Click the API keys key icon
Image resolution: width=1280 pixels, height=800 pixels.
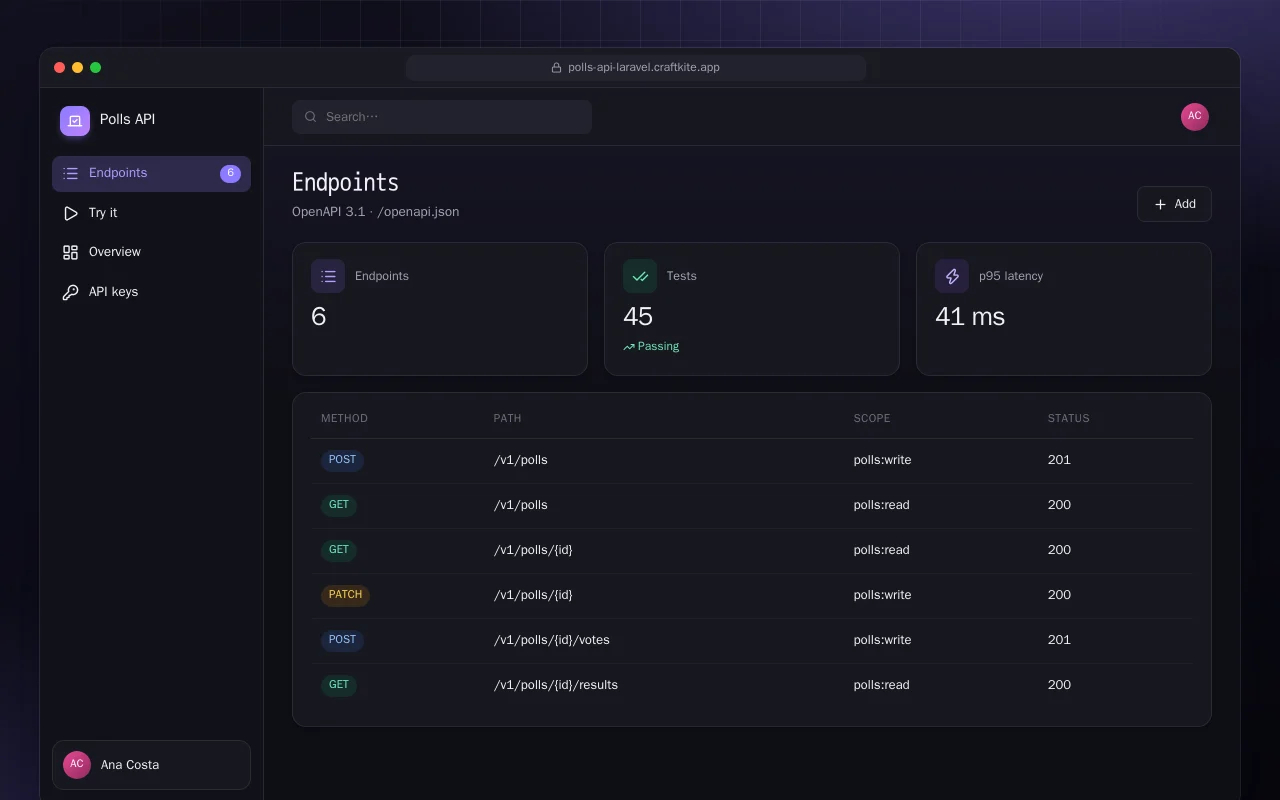70,292
